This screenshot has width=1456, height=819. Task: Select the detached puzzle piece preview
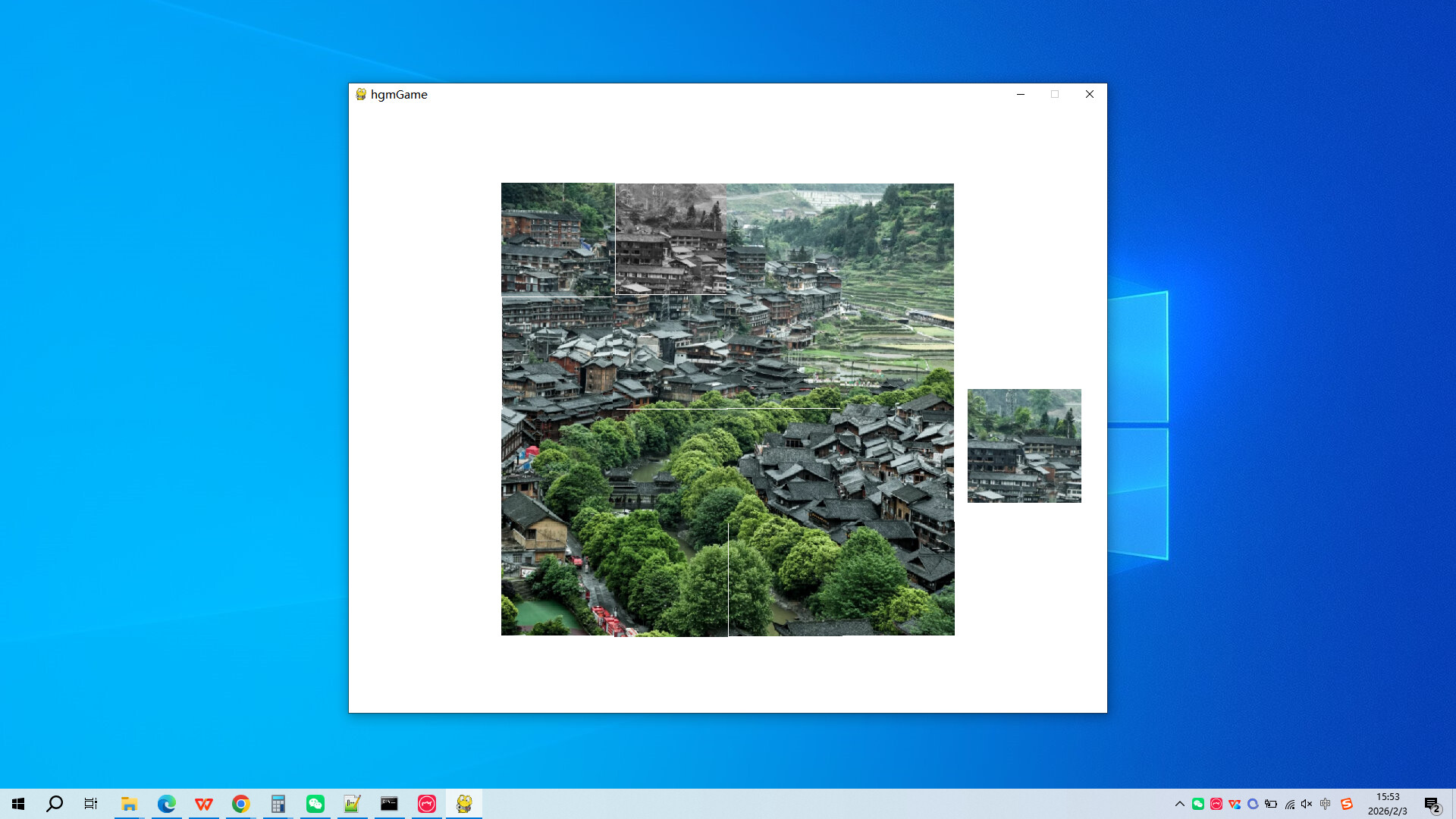click(1025, 446)
